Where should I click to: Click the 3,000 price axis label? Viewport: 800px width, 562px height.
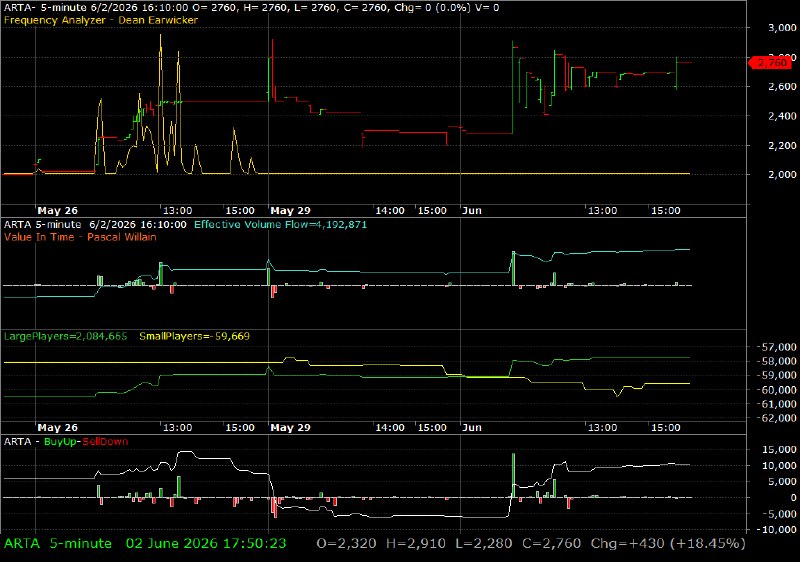pos(782,28)
